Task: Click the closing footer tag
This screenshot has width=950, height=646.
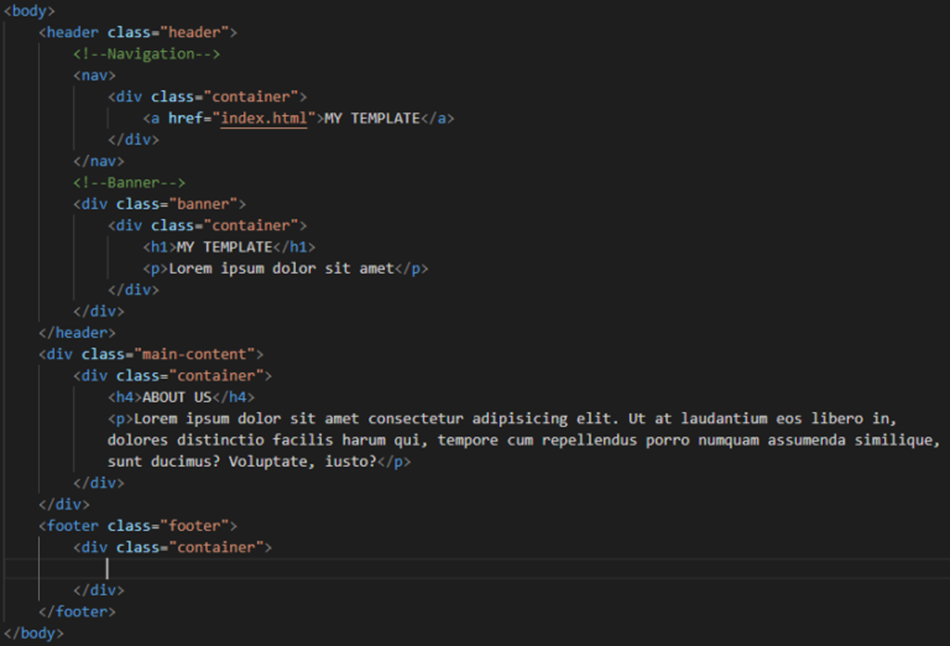Action: coord(77,612)
